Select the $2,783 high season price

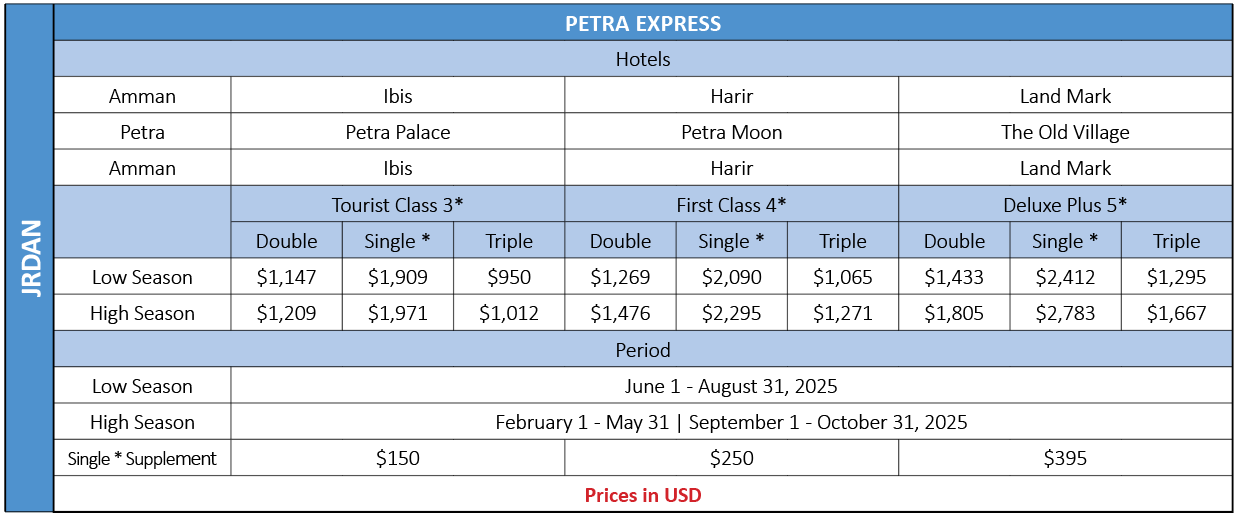1066,313
